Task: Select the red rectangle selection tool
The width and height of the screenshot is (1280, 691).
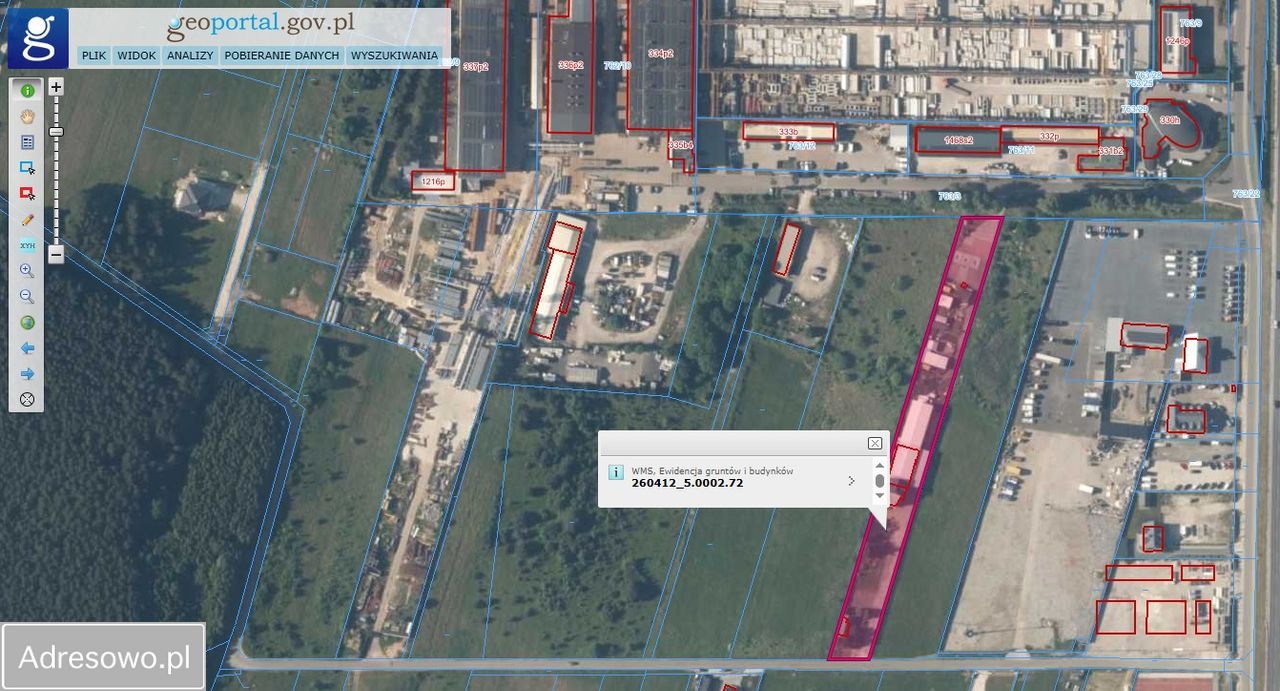Action: click(x=27, y=193)
